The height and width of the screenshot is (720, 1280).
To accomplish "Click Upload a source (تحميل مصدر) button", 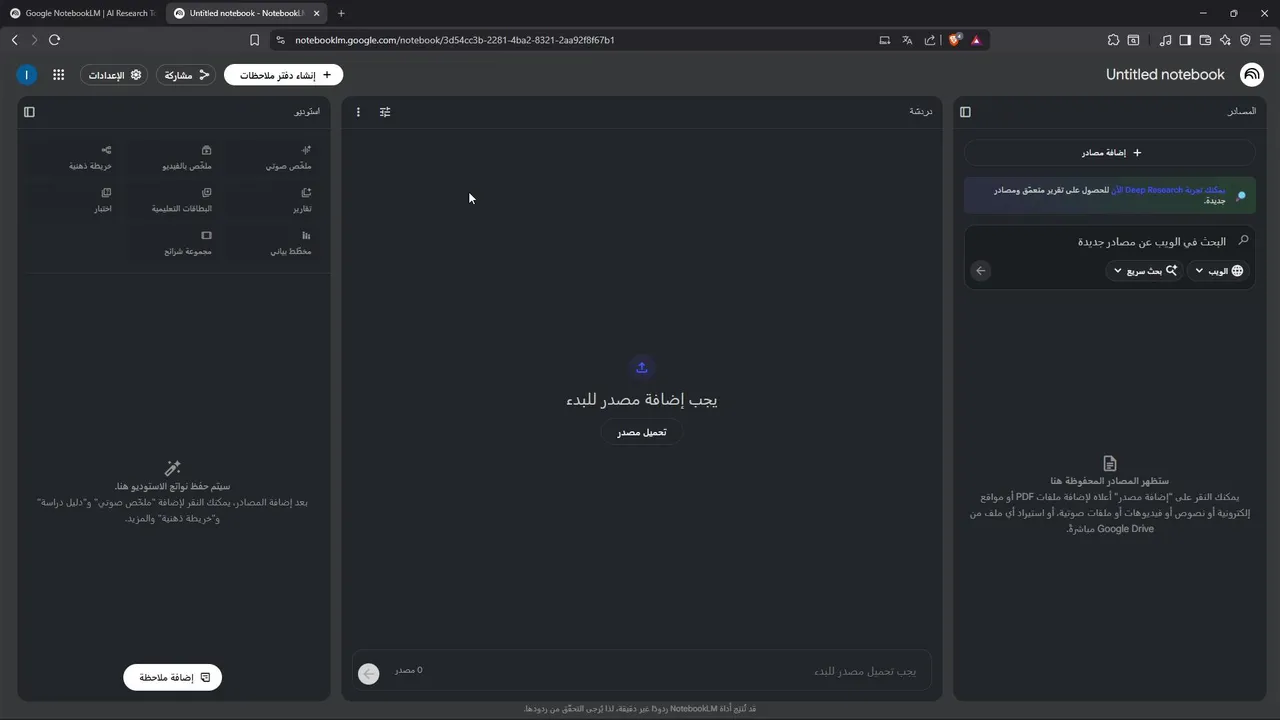I will [x=642, y=432].
